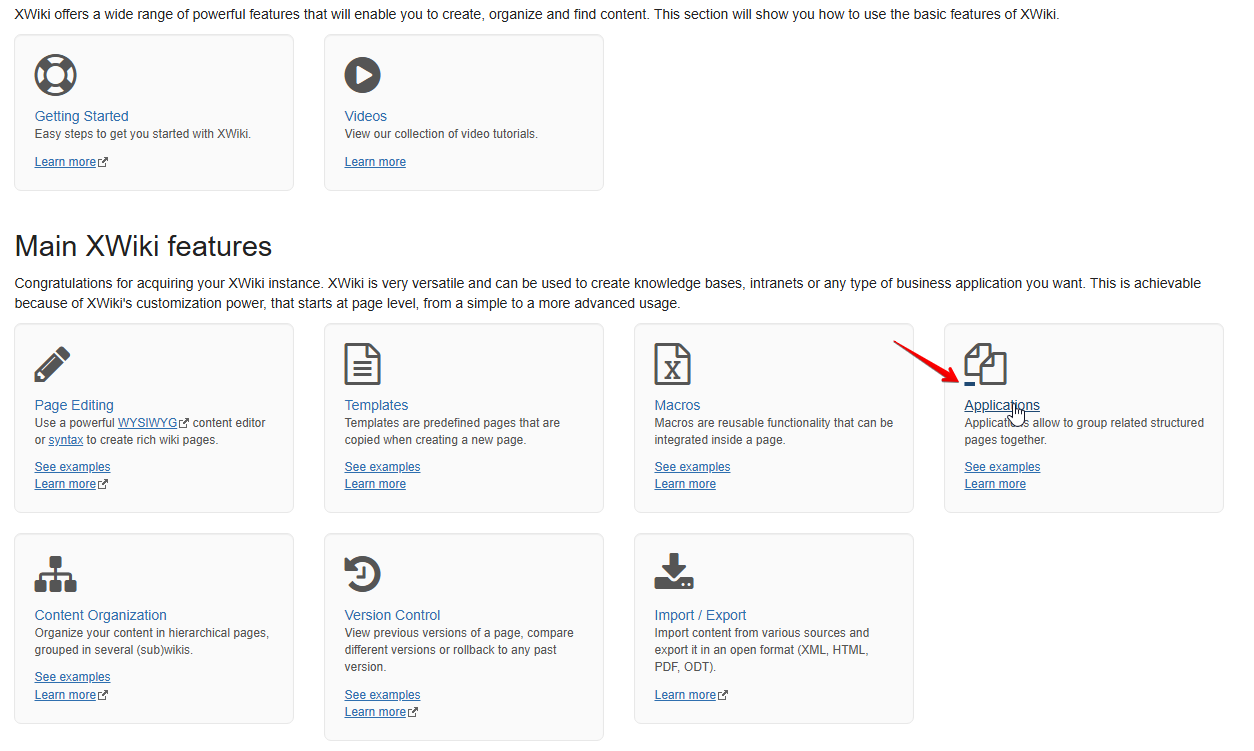This screenshot has width=1254, height=751.
Task: Click Learn more under Templates
Action: pos(375,484)
